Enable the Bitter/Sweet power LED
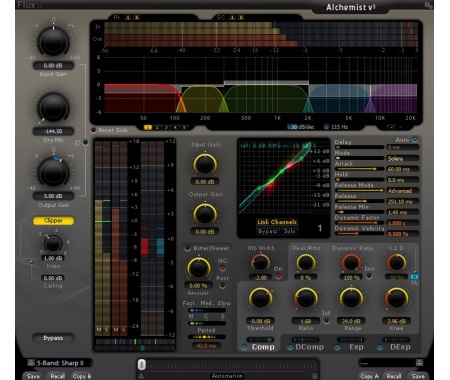The width and height of the screenshot is (450, 380). pyautogui.click(x=187, y=248)
